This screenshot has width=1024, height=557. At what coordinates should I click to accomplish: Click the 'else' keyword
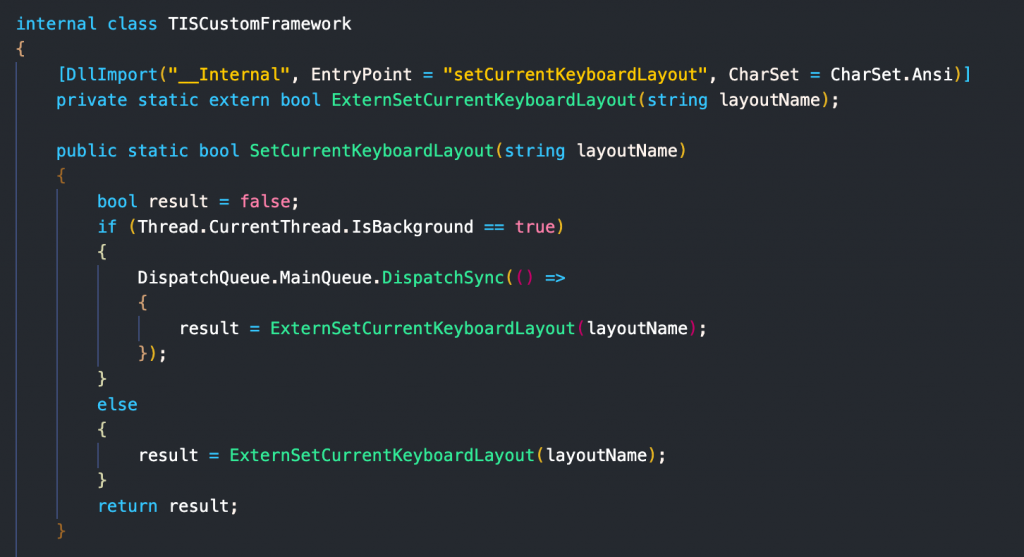(118, 404)
